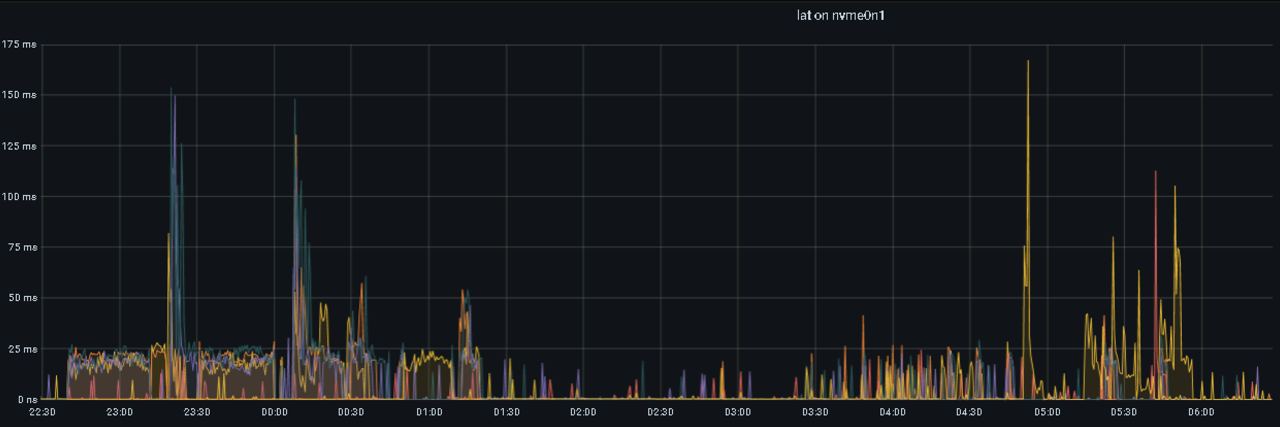
Task: Click the 01:30 time axis label
Action: [x=506, y=412]
